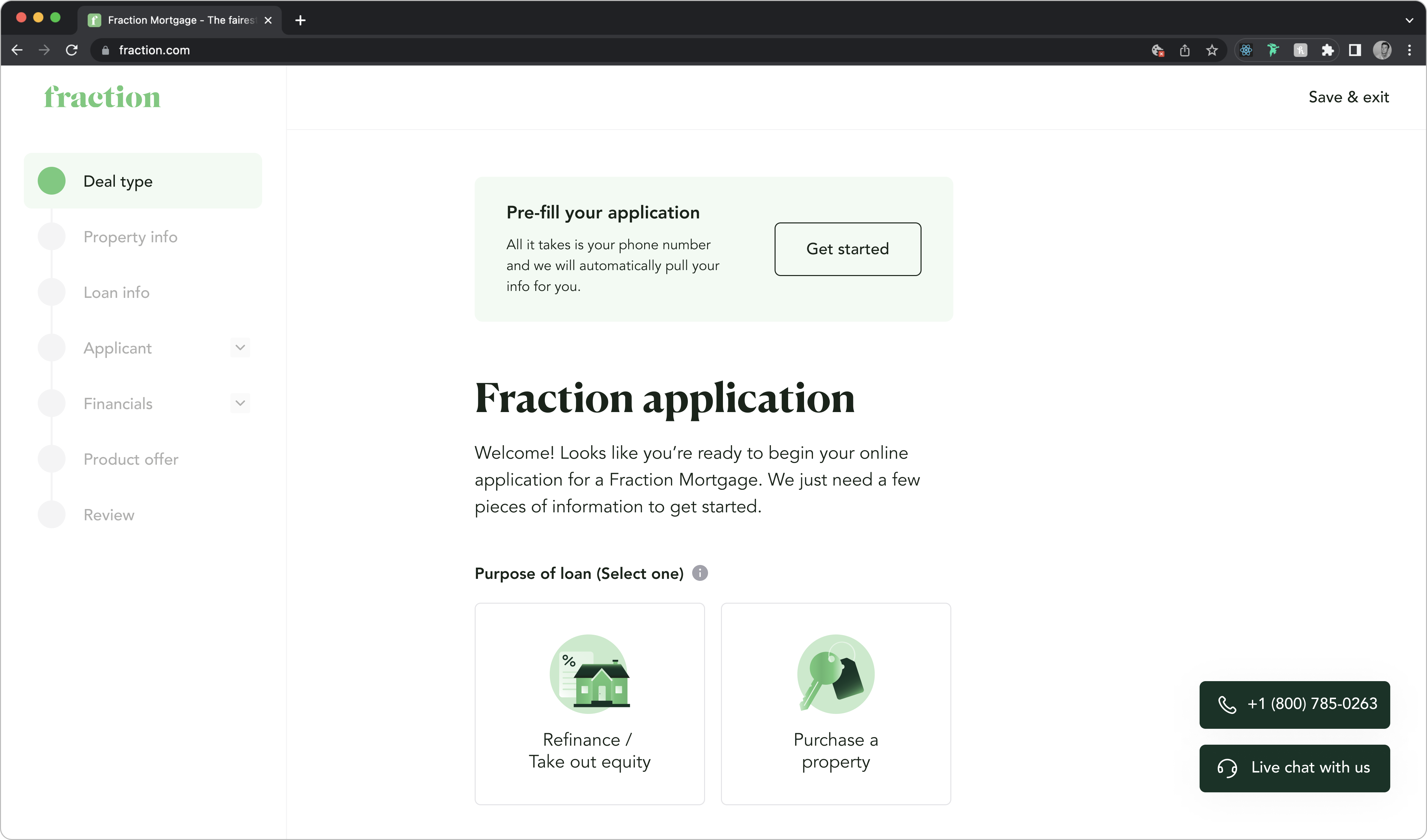
Task: Click the cookie blocked icon in address bar
Action: [x=1158, y=50]
